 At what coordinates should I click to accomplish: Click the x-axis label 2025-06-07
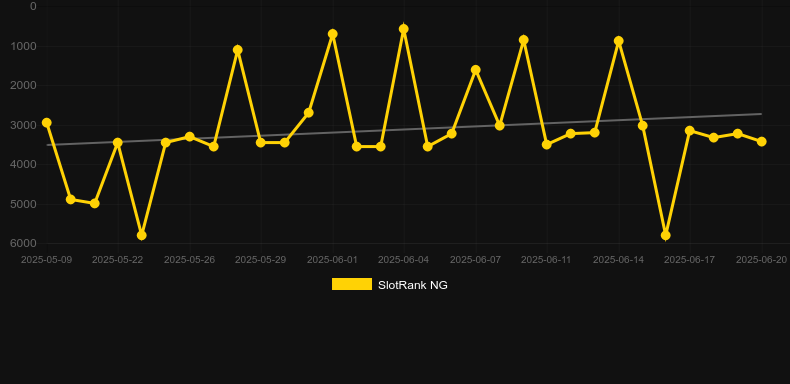pos(476,260)
